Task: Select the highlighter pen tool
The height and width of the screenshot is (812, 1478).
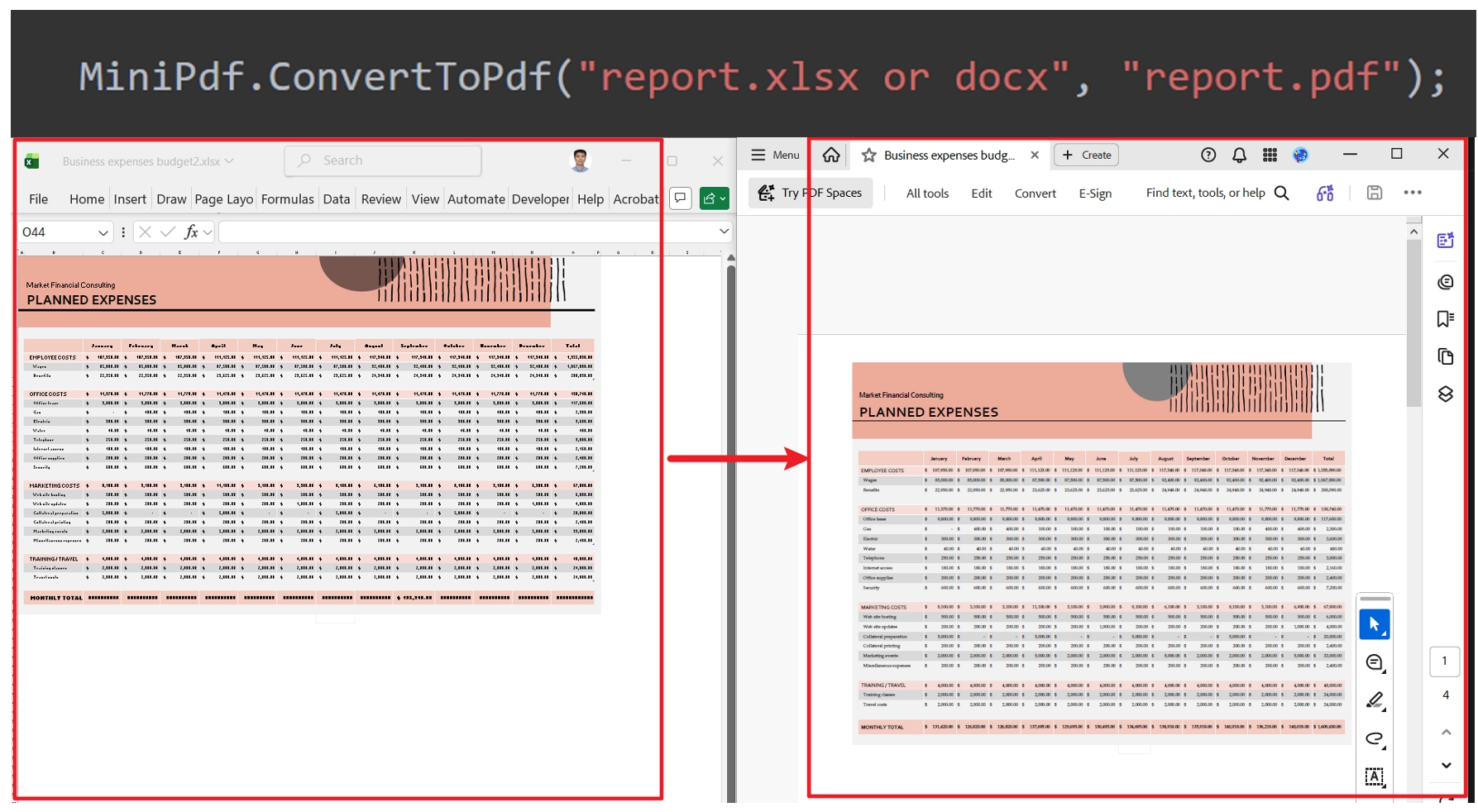Action: 1375,700
